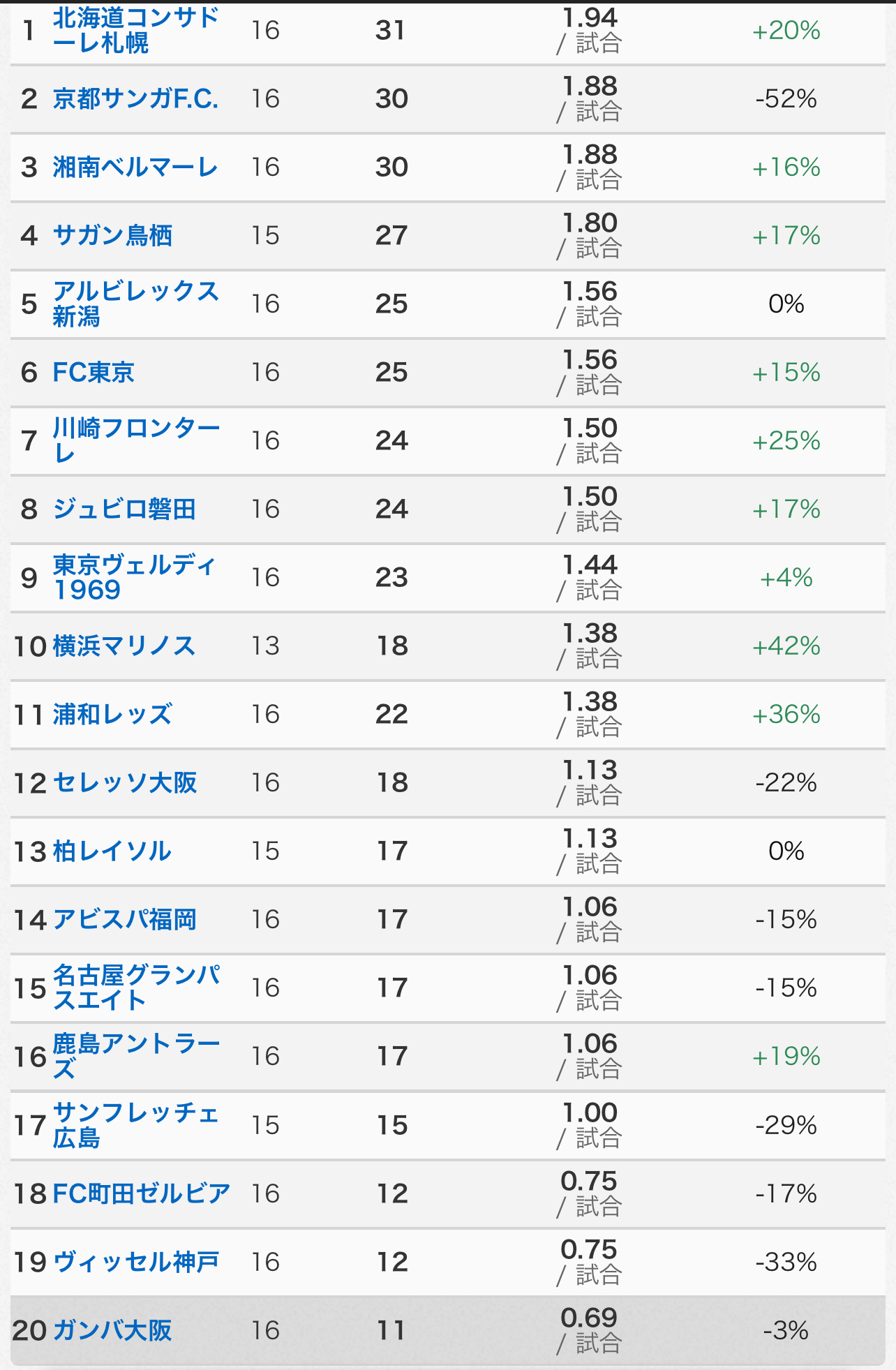Open the 東京ヴェルディ1969 team link
The height and width of the screenshot is (1370, 896).
(x=135, y=577)
